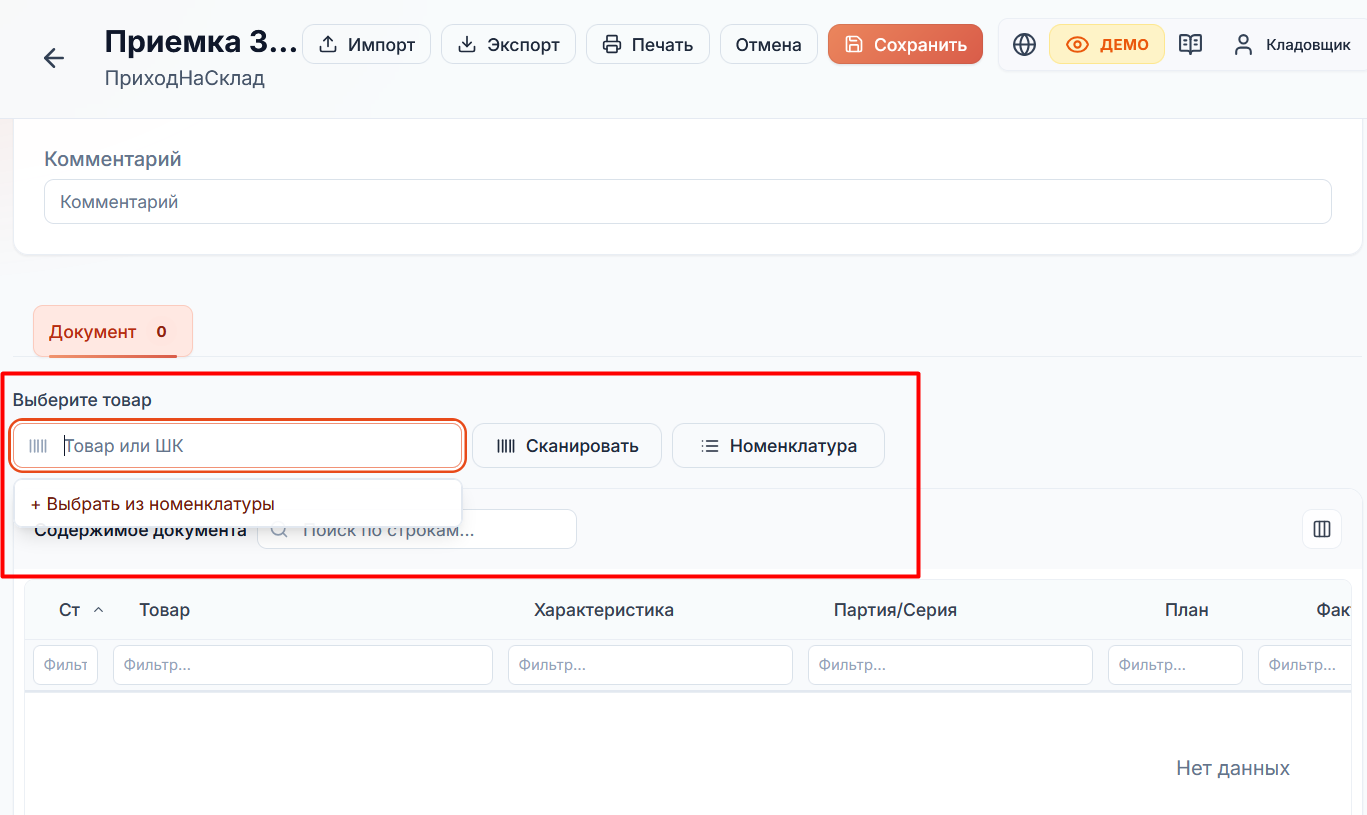The width and height of the screenshot is (1367, 815).
Task: Filter the Ст column
Action: 66,664
